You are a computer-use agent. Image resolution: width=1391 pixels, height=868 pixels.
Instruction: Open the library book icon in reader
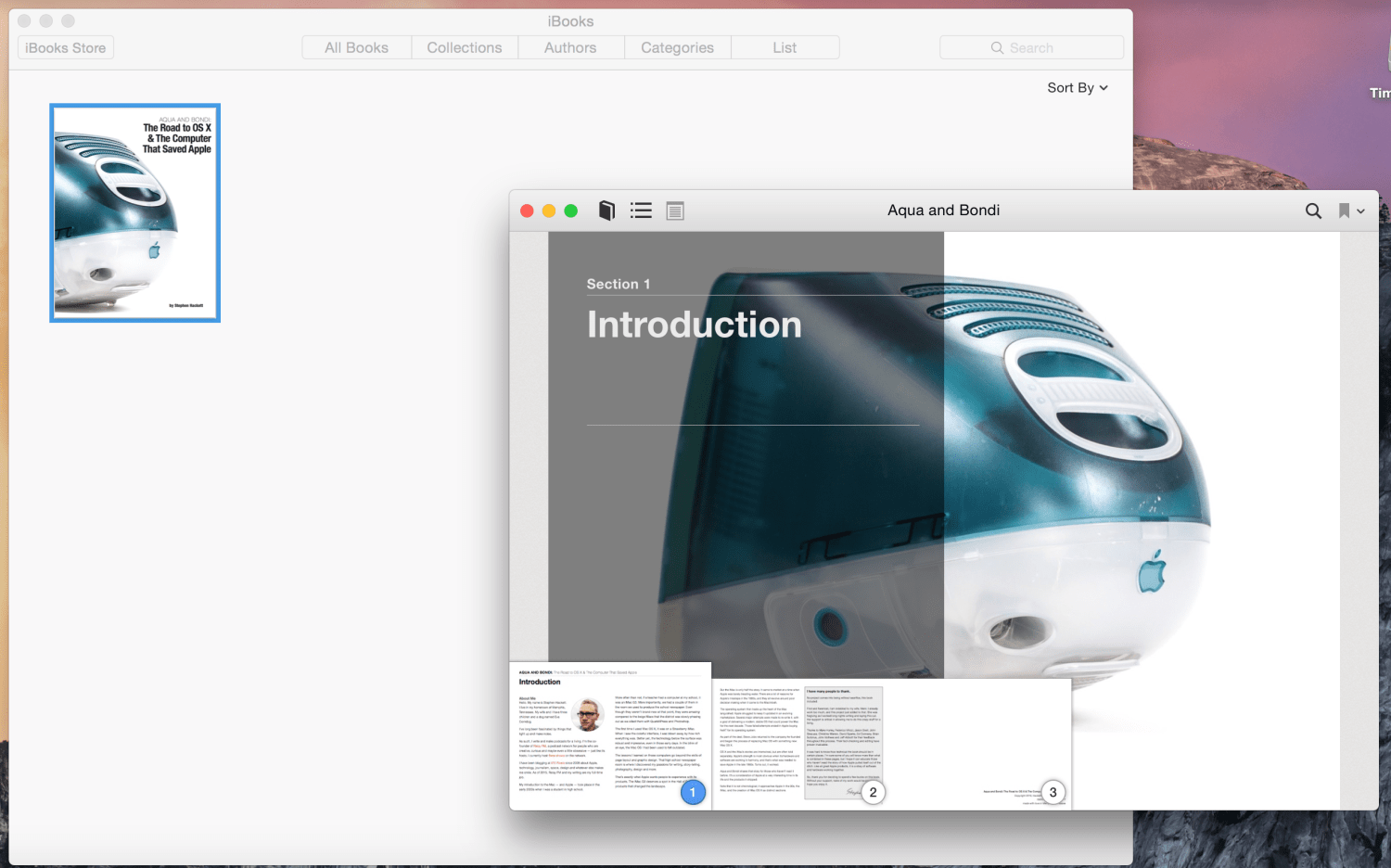pyautogui.click(x=606, y=211)
